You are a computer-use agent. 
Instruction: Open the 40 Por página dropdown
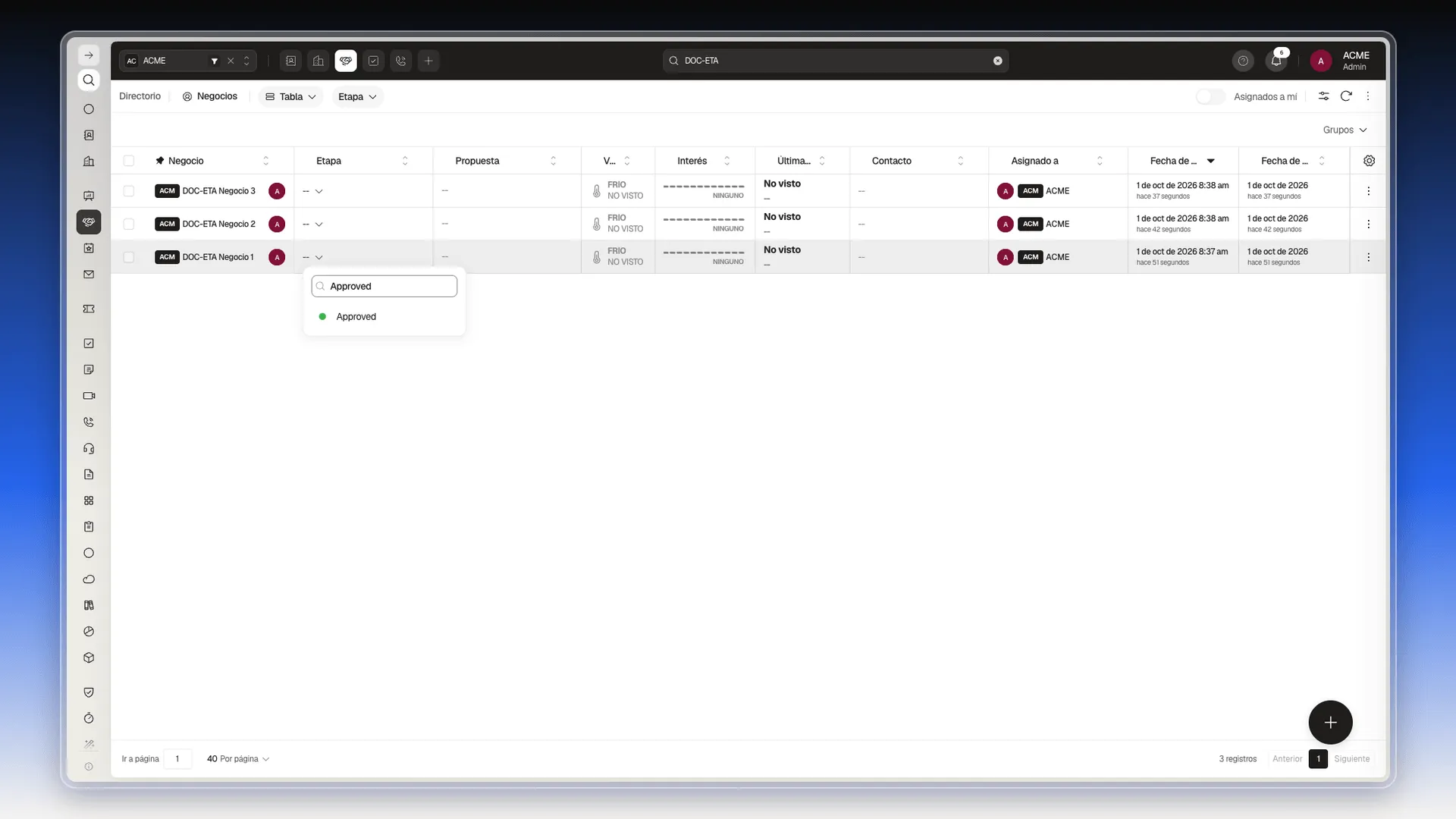(x=238, y=759)
